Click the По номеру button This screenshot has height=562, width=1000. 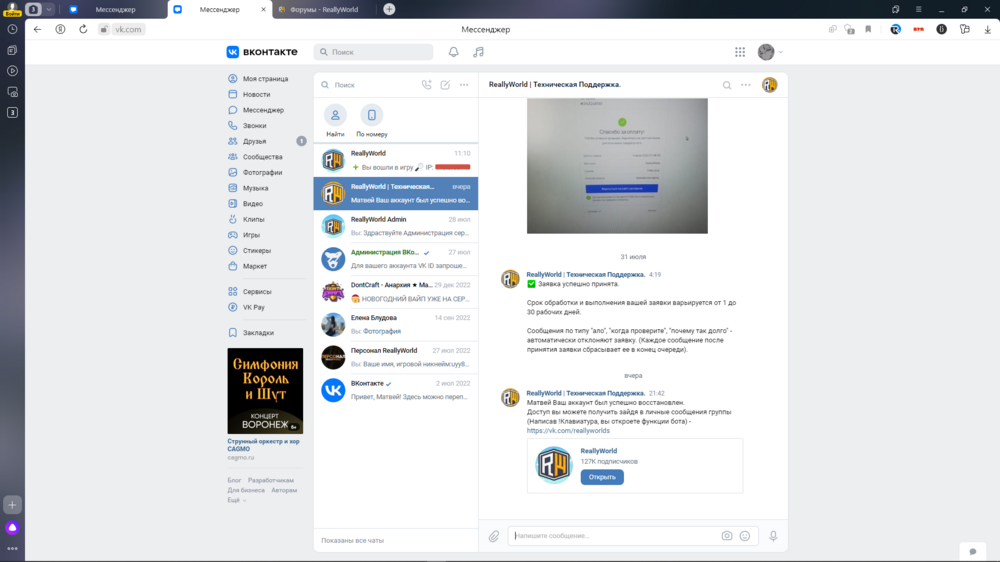point(372,121)
